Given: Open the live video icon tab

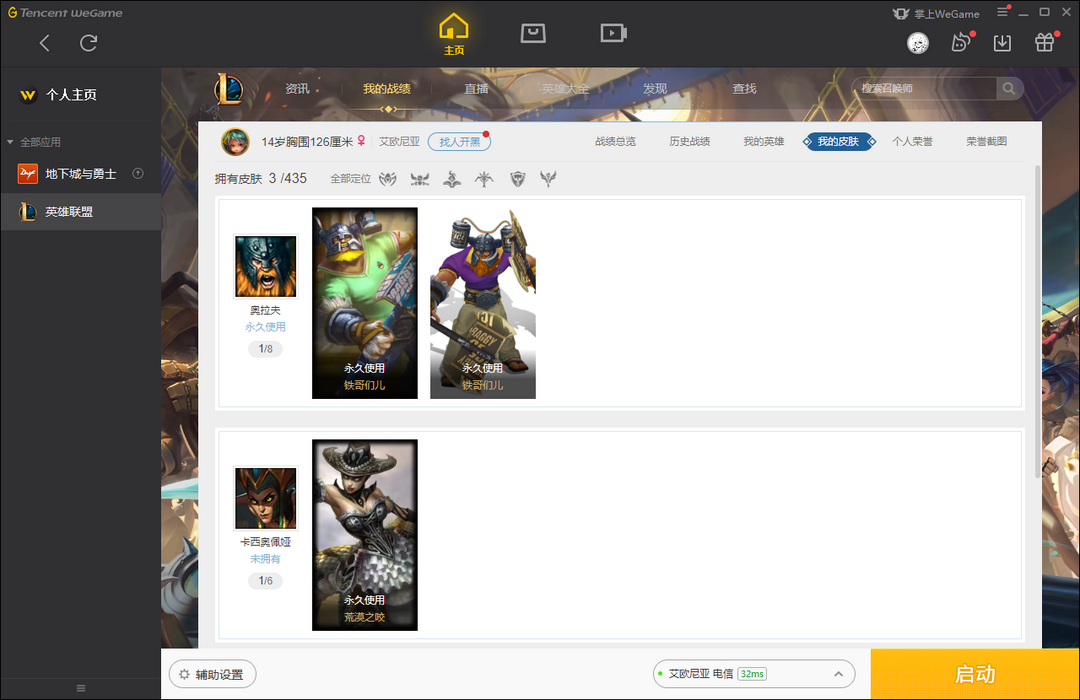Looking at the screenshot, I should (x=613, y=33).
